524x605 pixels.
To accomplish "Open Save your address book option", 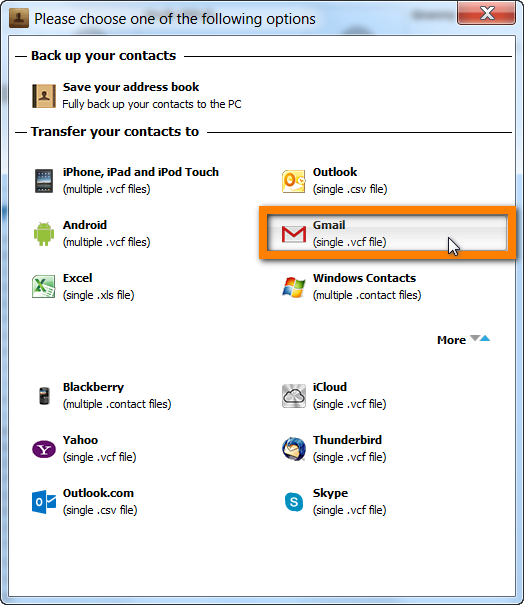I will point(137,96).
